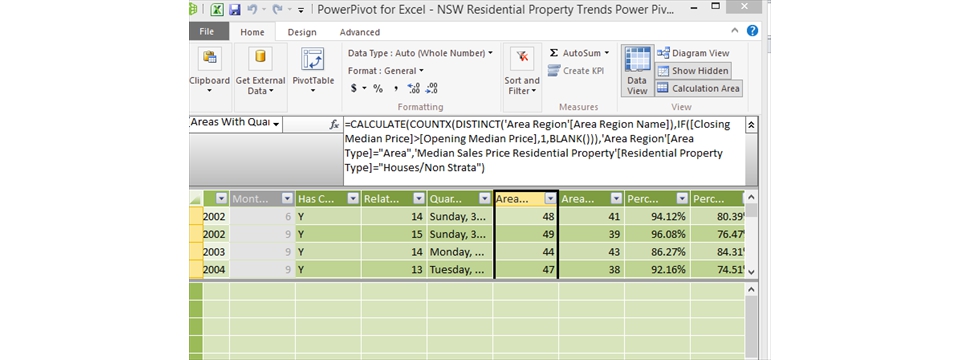Screen dimensions: 960x360
Task: Open the measure name box dropdown
Action: [x=277, y=124]
